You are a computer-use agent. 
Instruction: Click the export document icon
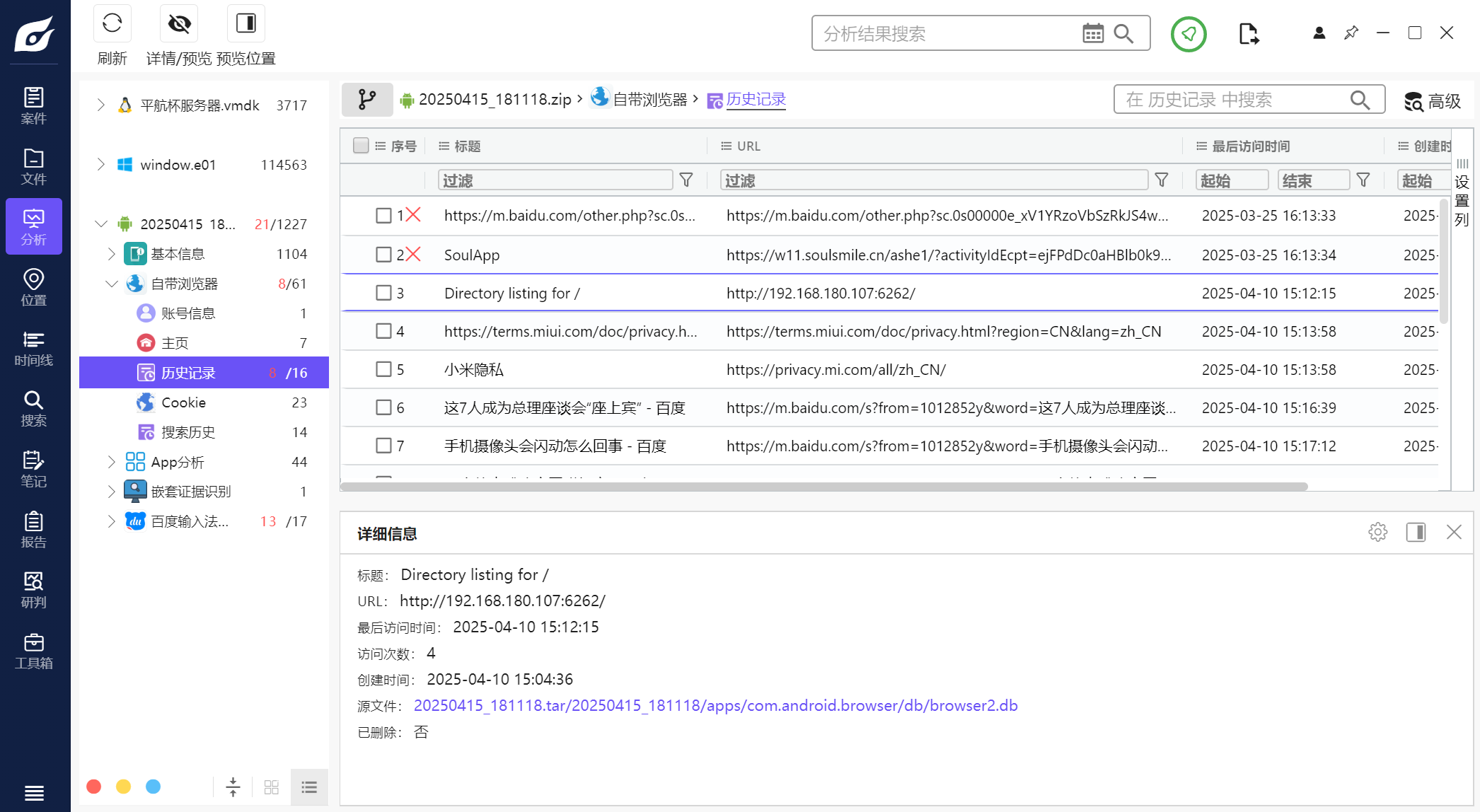tap(1249, 33)
